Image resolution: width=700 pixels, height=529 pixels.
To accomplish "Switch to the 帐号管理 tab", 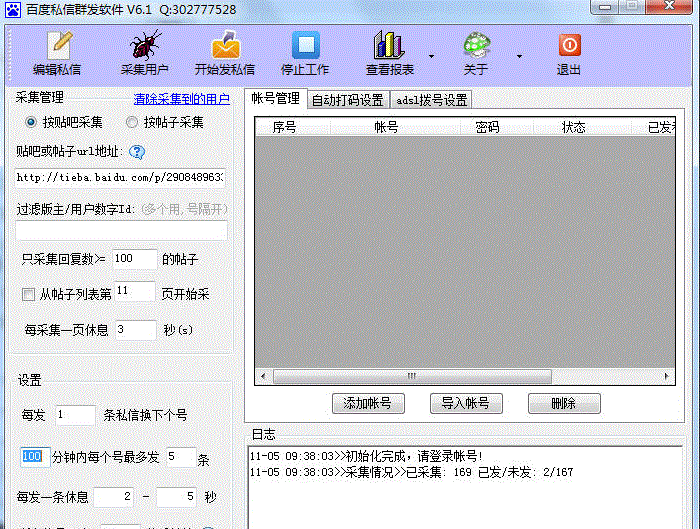I will coord(275,98).
